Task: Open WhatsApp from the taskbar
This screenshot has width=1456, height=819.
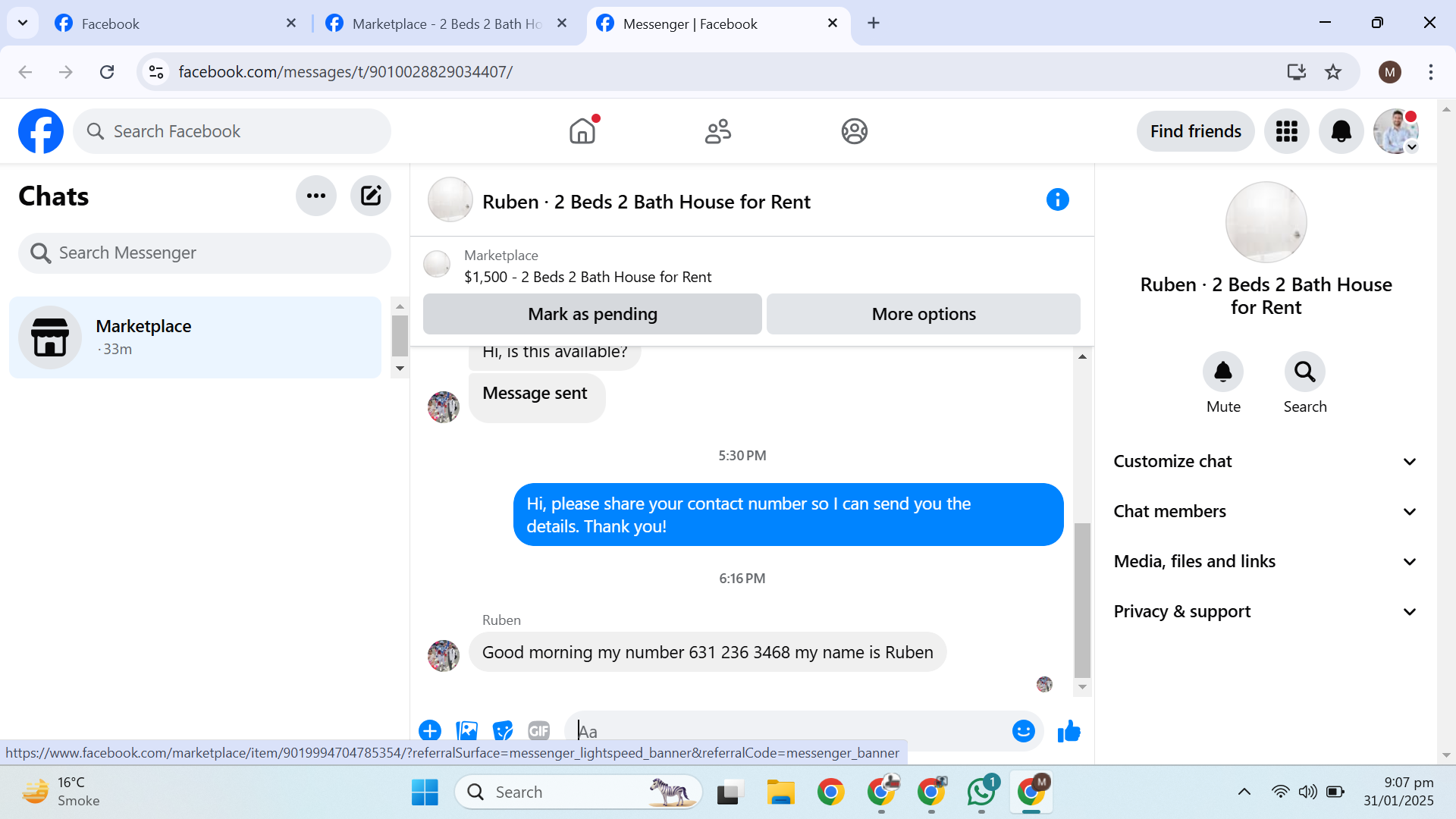Action: (981, 792)
